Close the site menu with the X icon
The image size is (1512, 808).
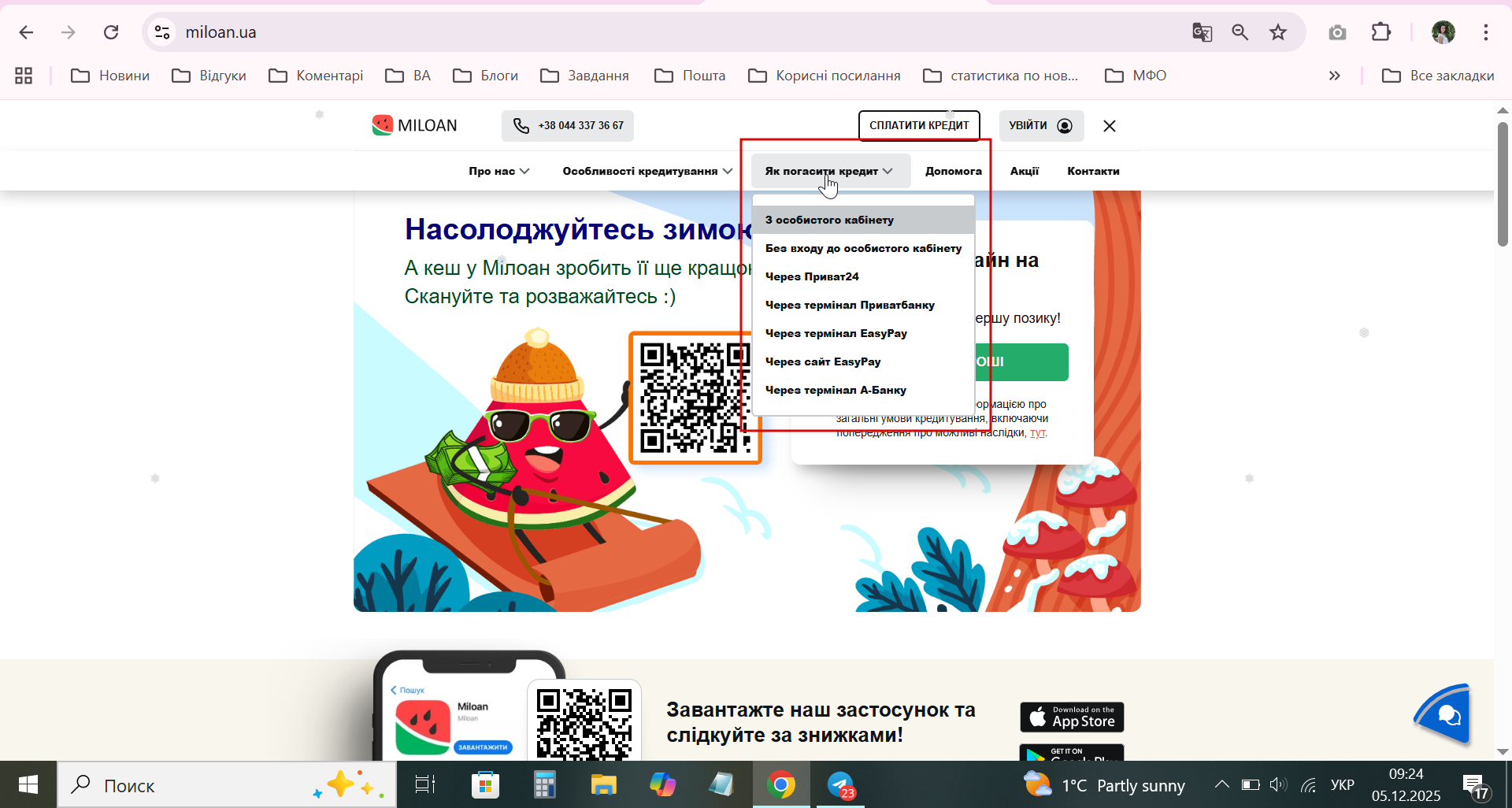1110,126
